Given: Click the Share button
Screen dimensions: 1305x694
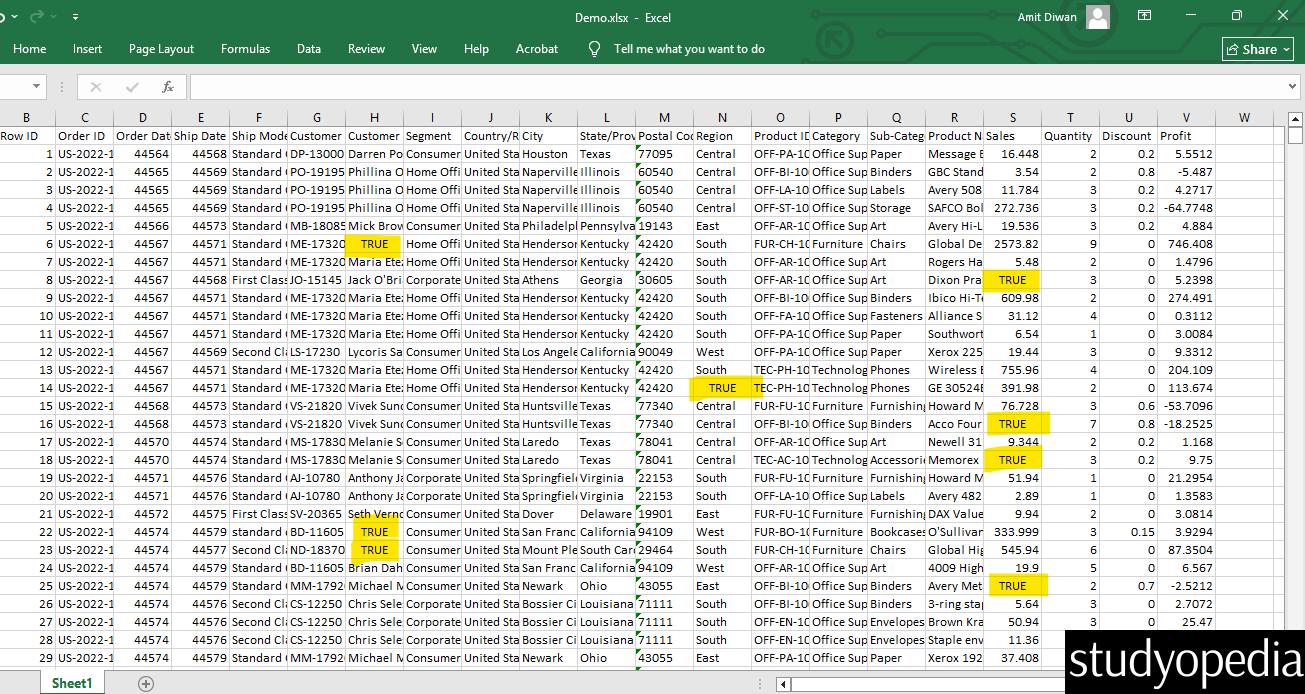Looking at the screenshot, I should tap(1256, 48).
